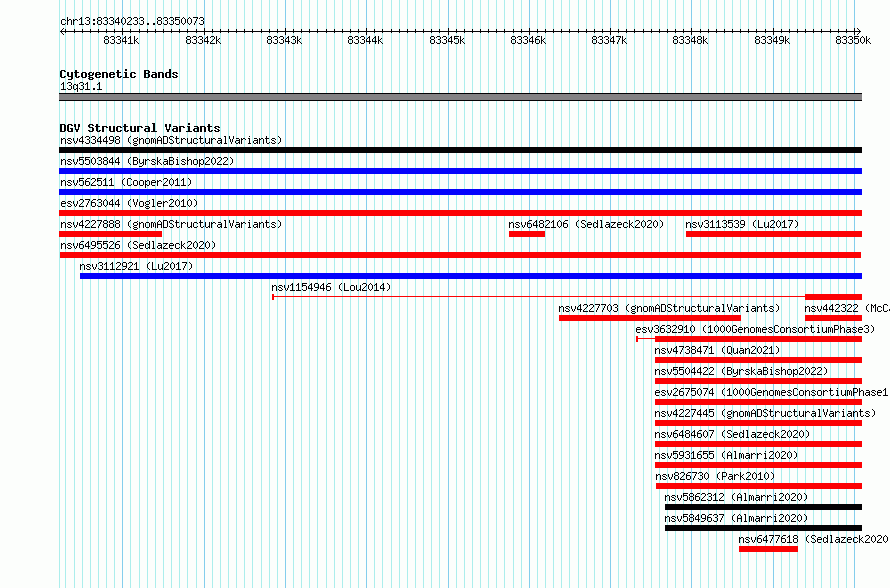
Task: Click the 83349k ruler tick label
Action: (x=773, y=40)
